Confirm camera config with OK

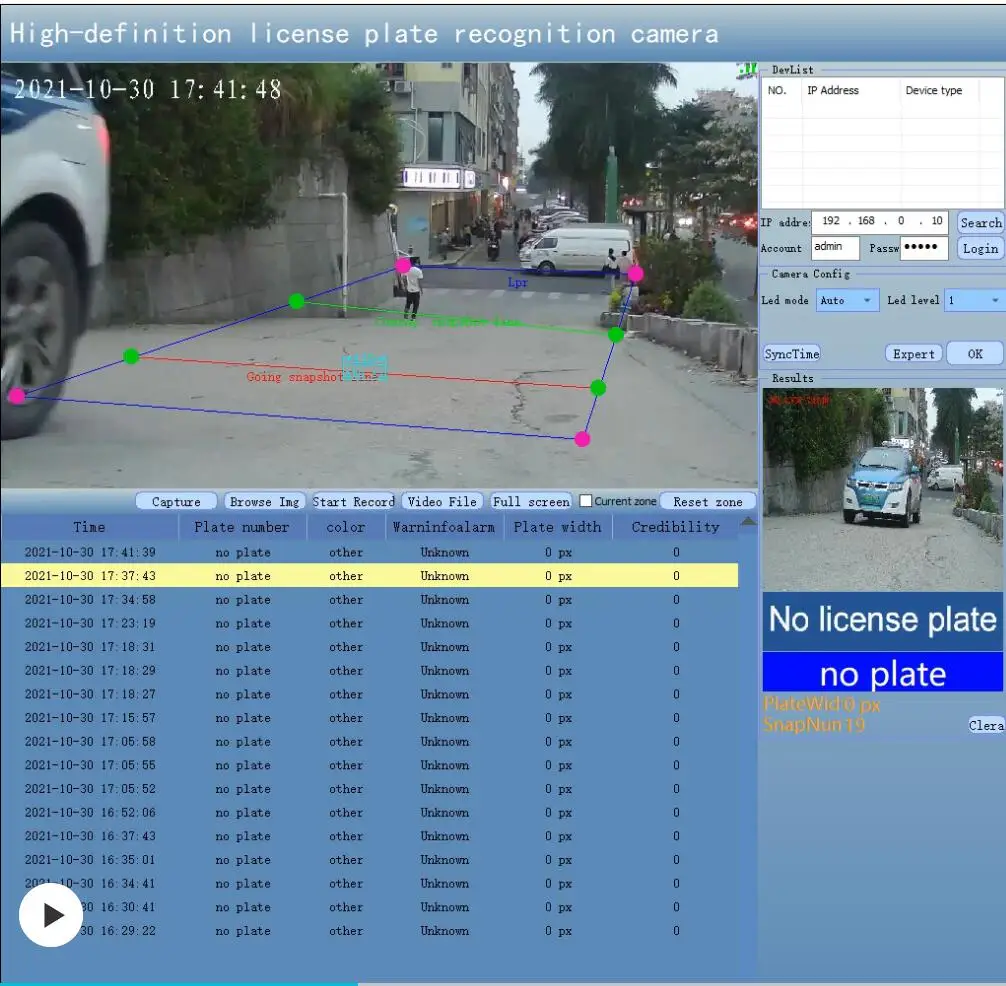point(975,353)
